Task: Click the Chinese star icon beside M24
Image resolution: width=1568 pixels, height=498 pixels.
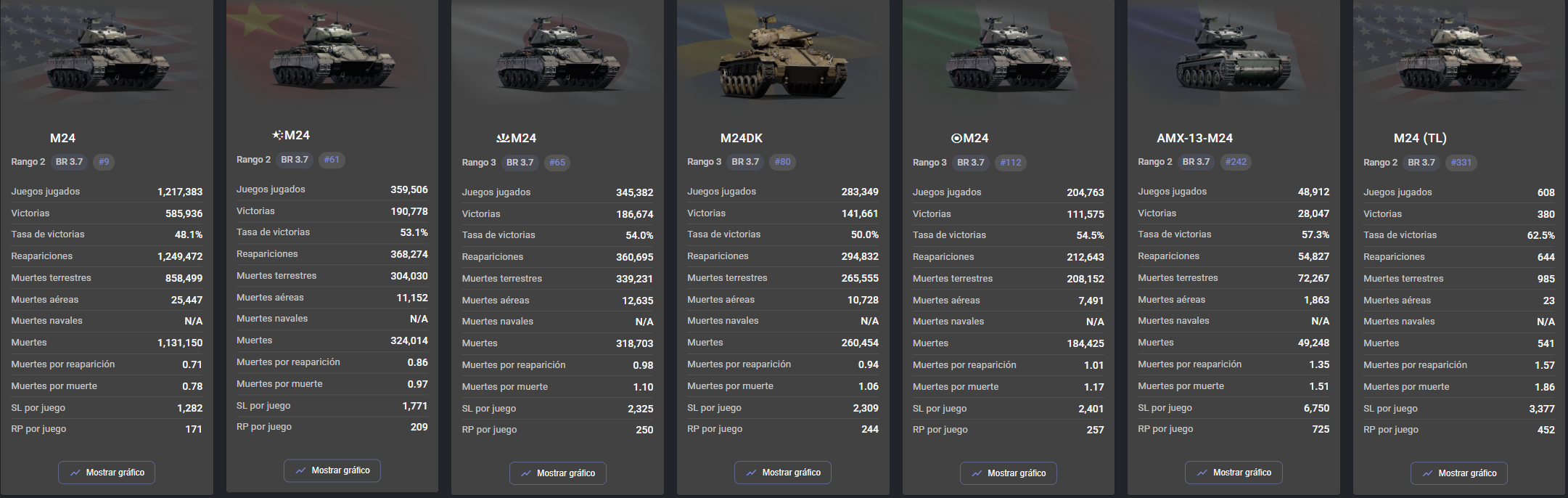Action: click(x=277, y=135)
